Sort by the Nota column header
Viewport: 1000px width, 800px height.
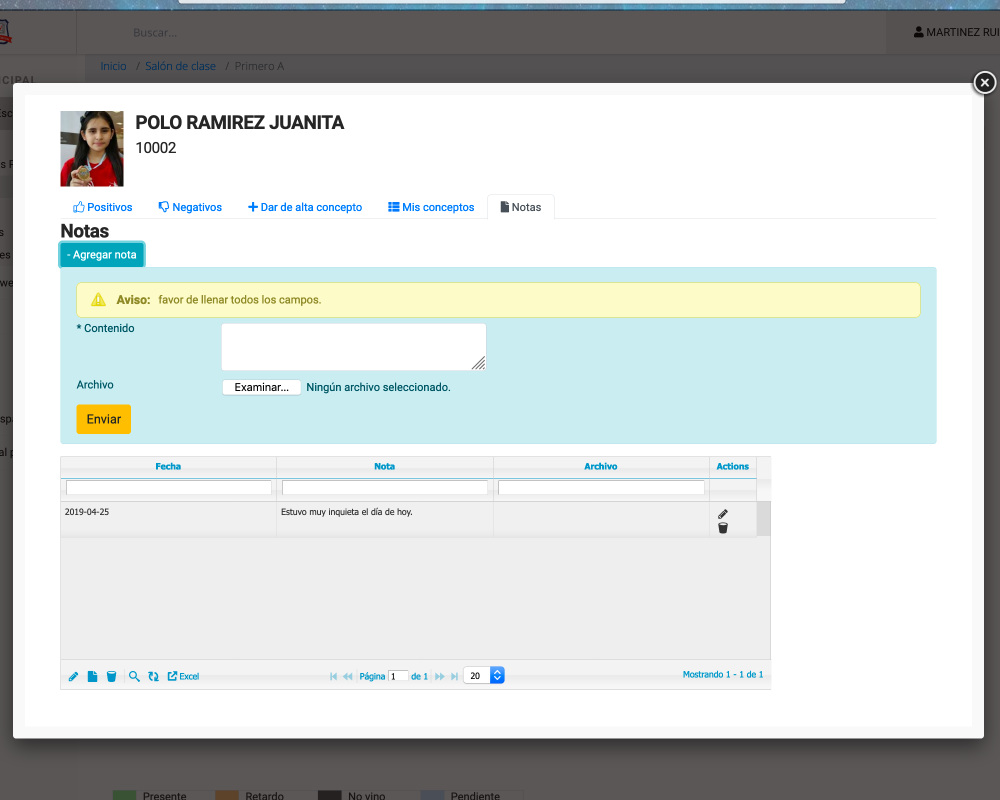pos(384,466)
